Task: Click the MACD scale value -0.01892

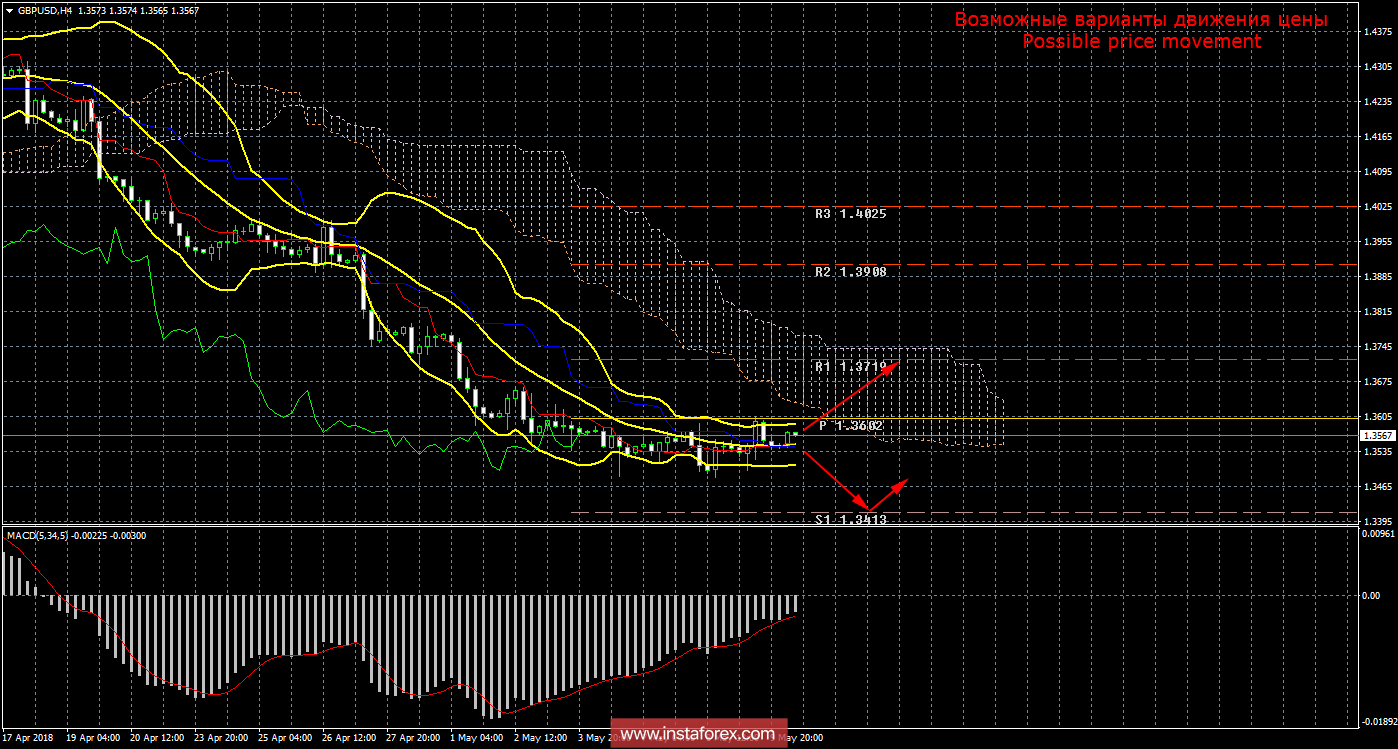Action: point(1378,721)
